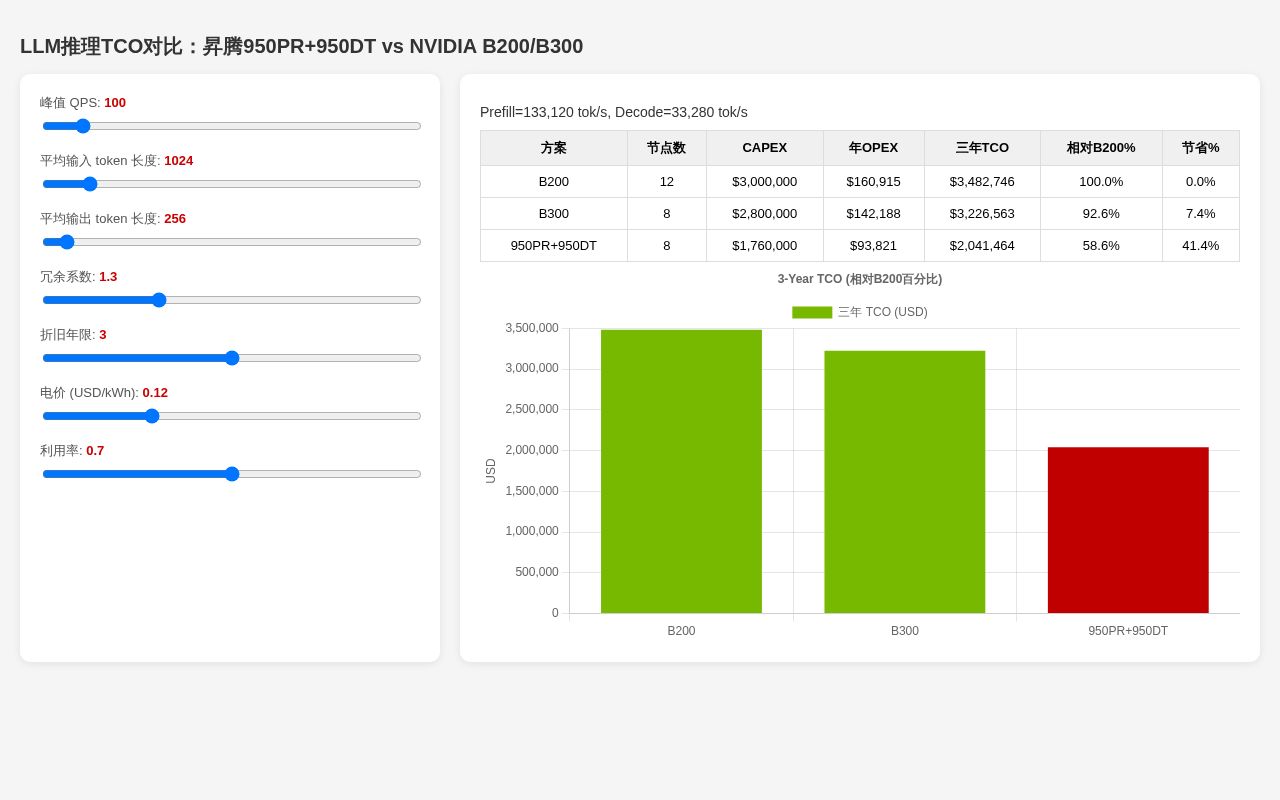Click the 3-Year TCO chart title

click(x=860, y=279)
